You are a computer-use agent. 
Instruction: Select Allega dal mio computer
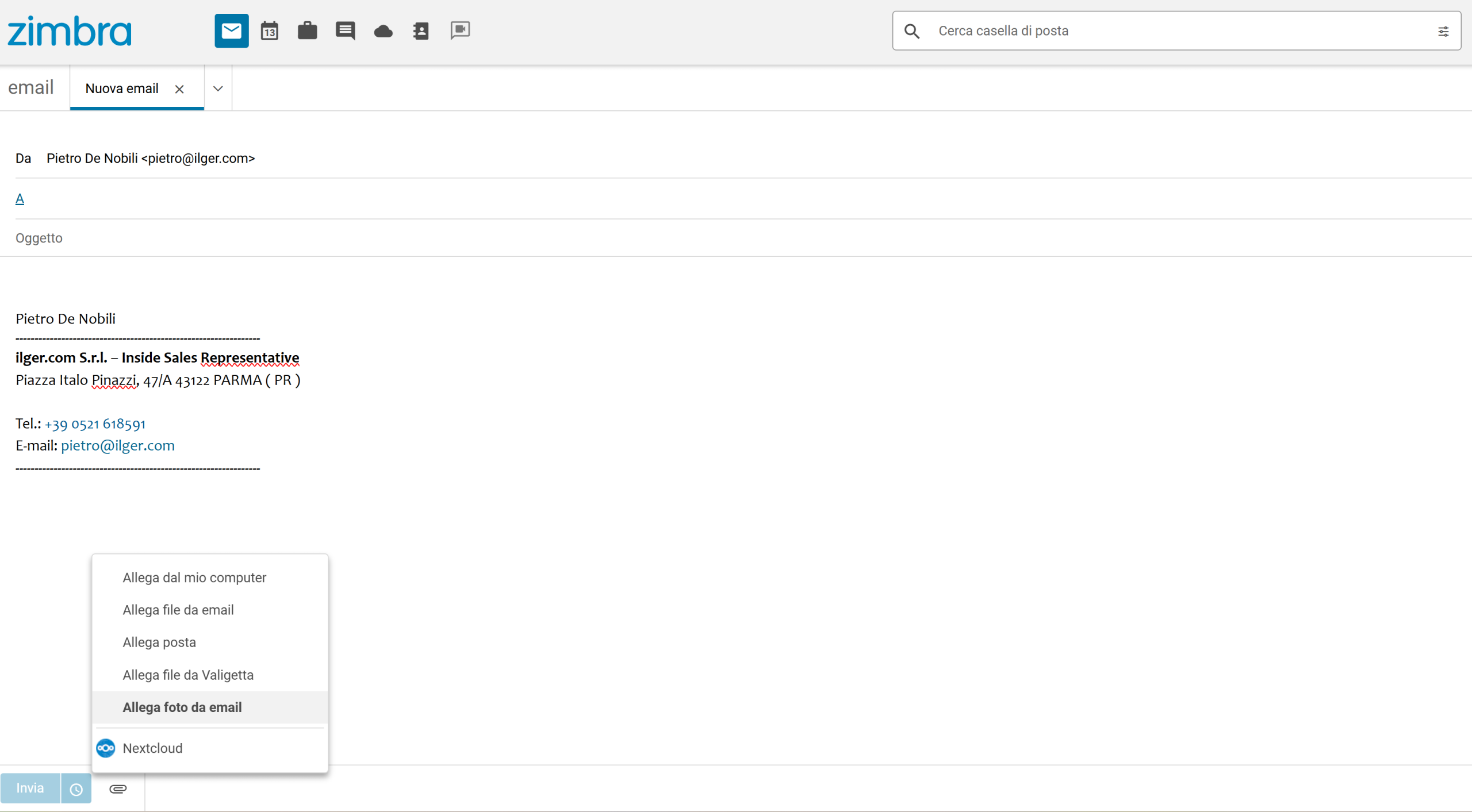point(194,578)
